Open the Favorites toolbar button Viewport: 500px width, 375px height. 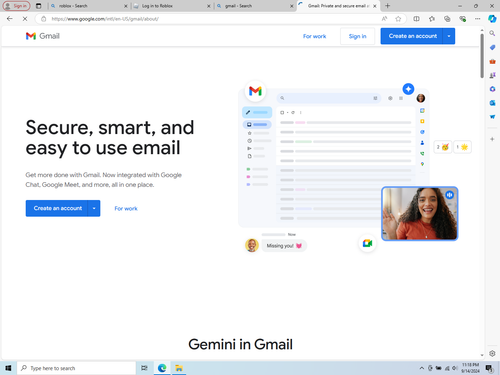(432, 19)
